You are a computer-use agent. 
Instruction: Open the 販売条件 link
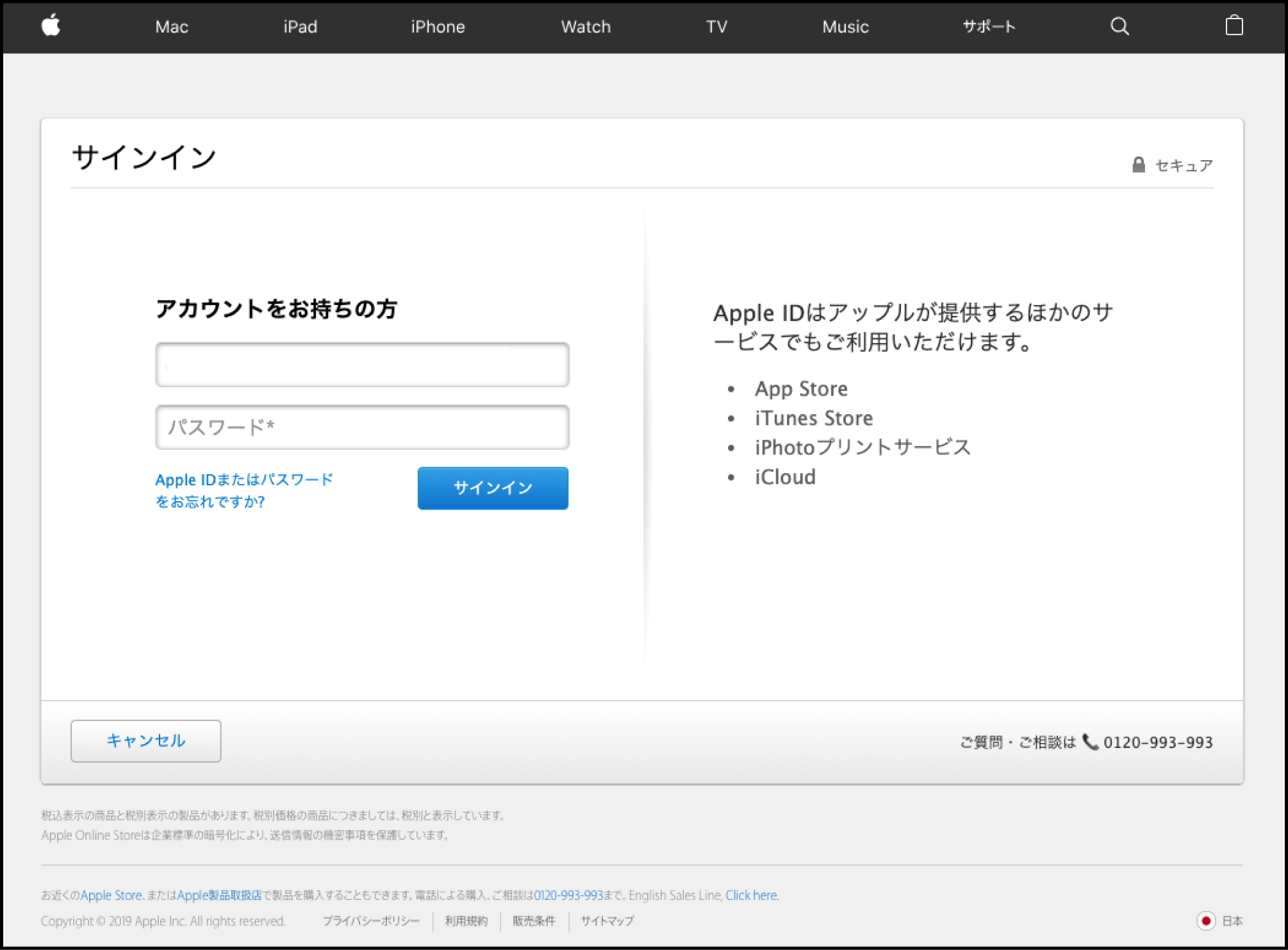tap(534, 921)
